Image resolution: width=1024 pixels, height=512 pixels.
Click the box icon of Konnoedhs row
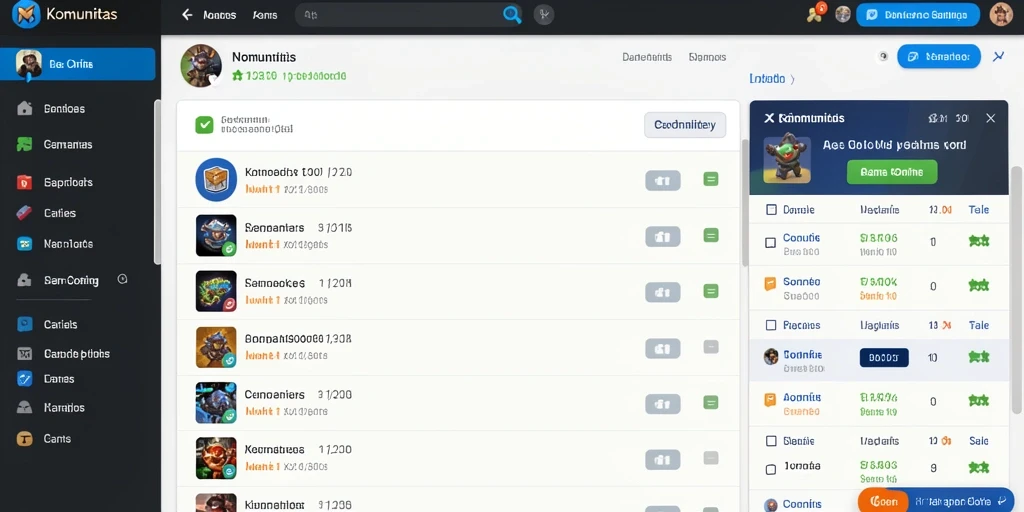pos(216,179)
